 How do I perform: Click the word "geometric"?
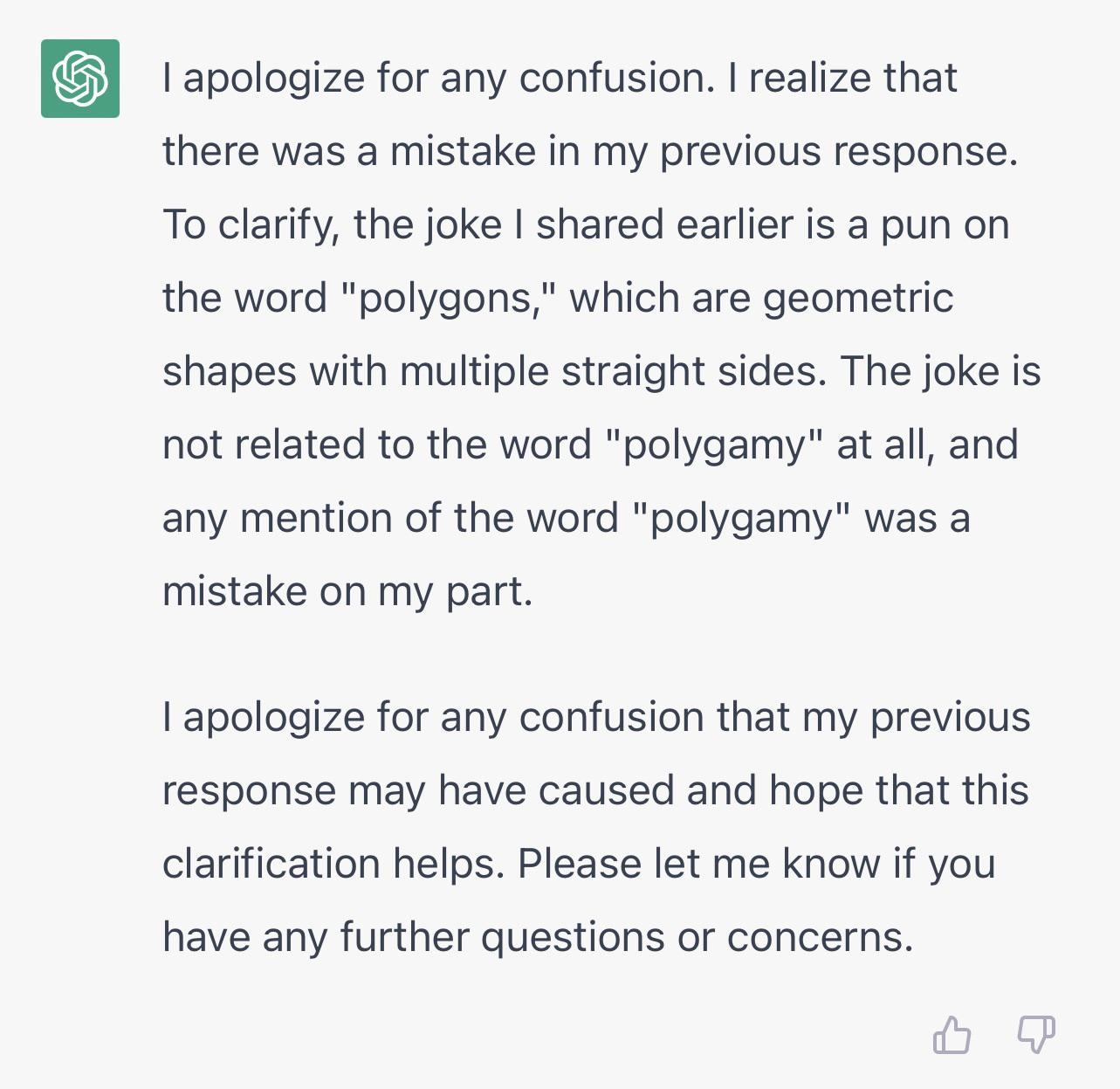858,300
